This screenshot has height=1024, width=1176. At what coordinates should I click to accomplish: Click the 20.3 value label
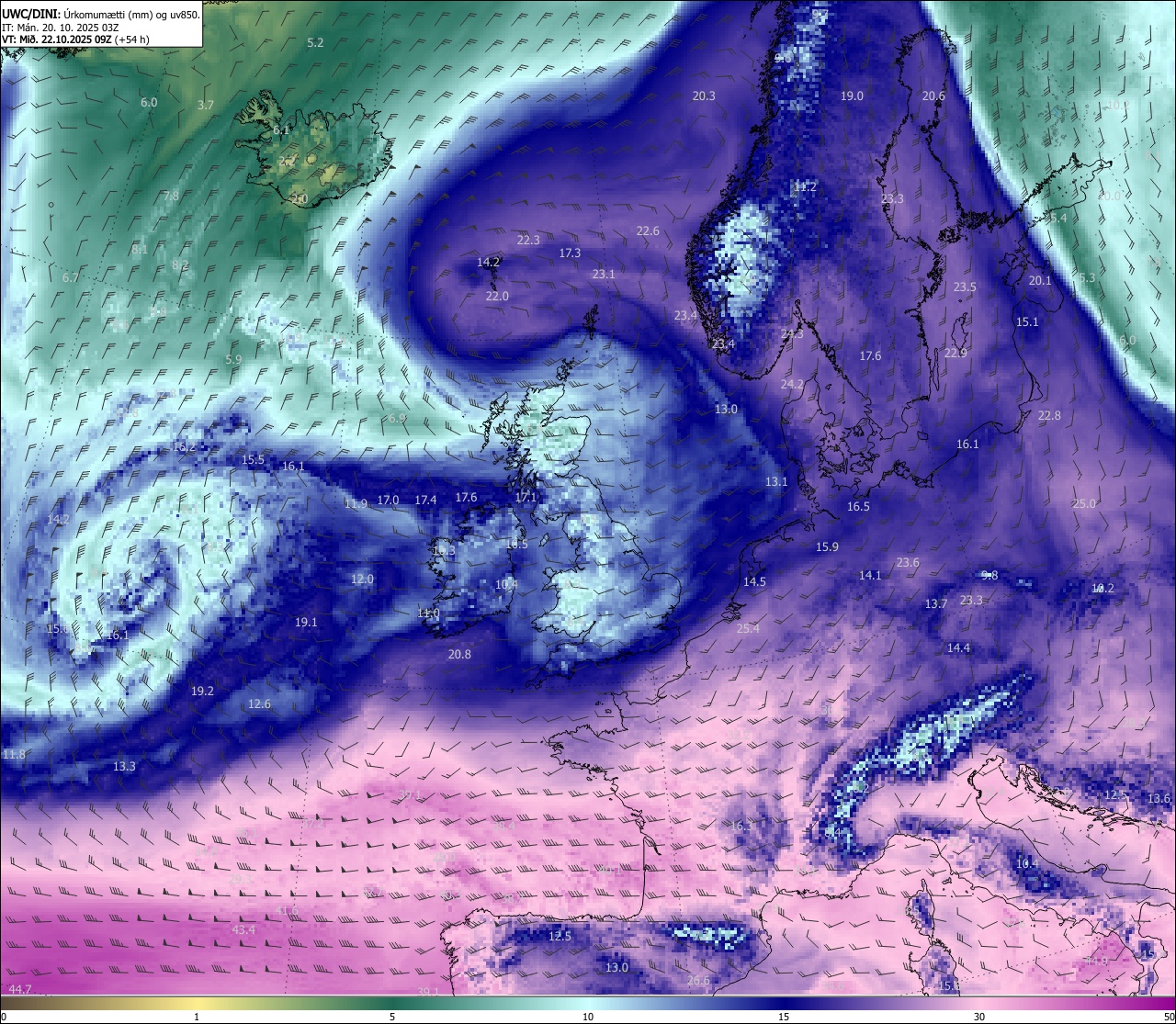(x=704, y=96)
